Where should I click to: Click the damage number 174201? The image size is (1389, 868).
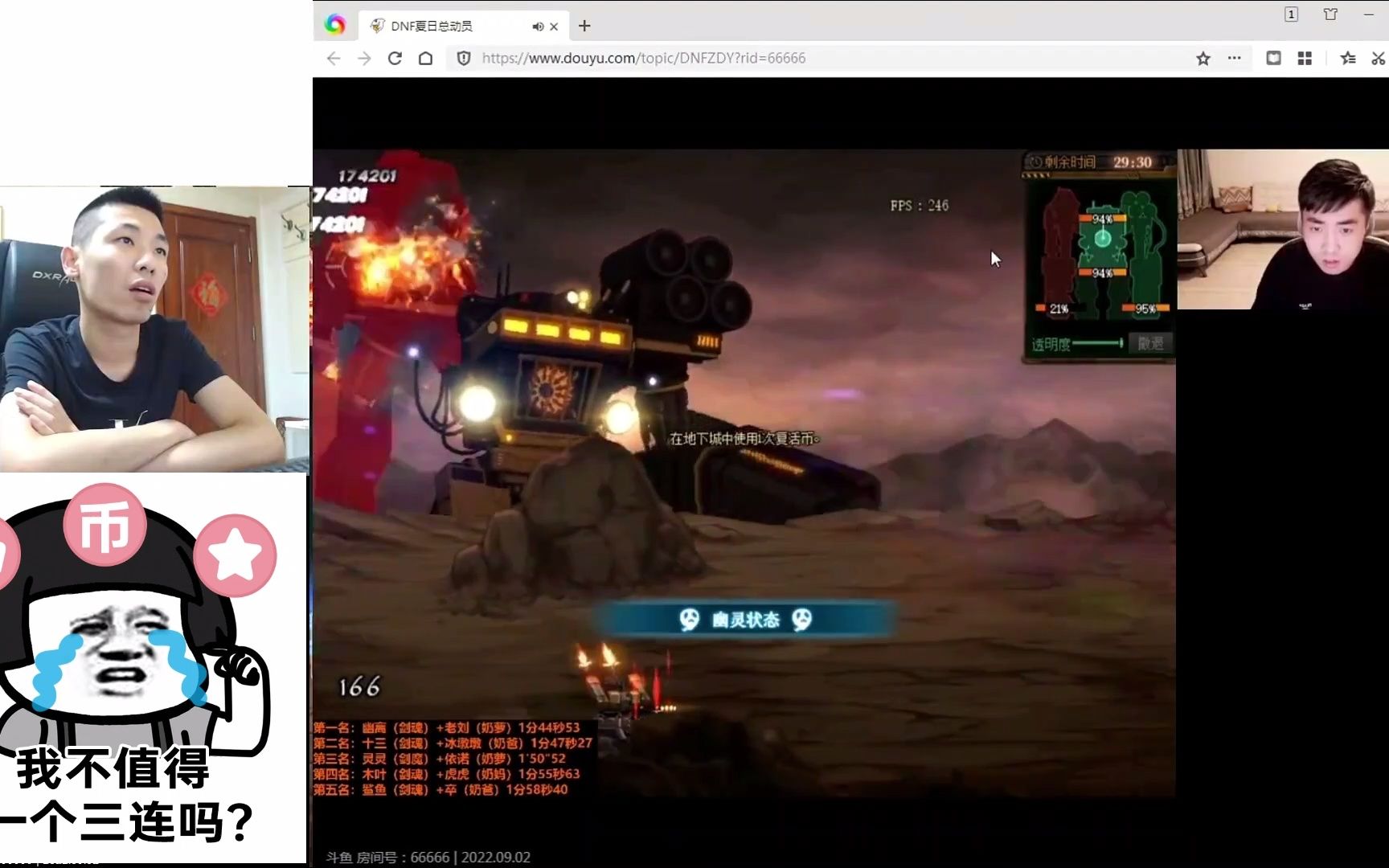pyautogui.click(x=367, y=176)
